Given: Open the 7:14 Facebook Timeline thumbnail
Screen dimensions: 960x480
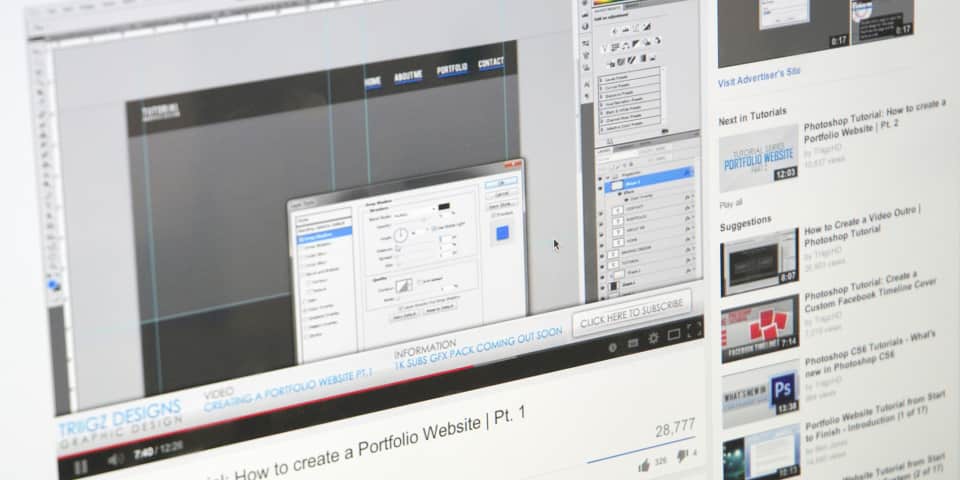Looking at the screenshot, I should [760, 328].
